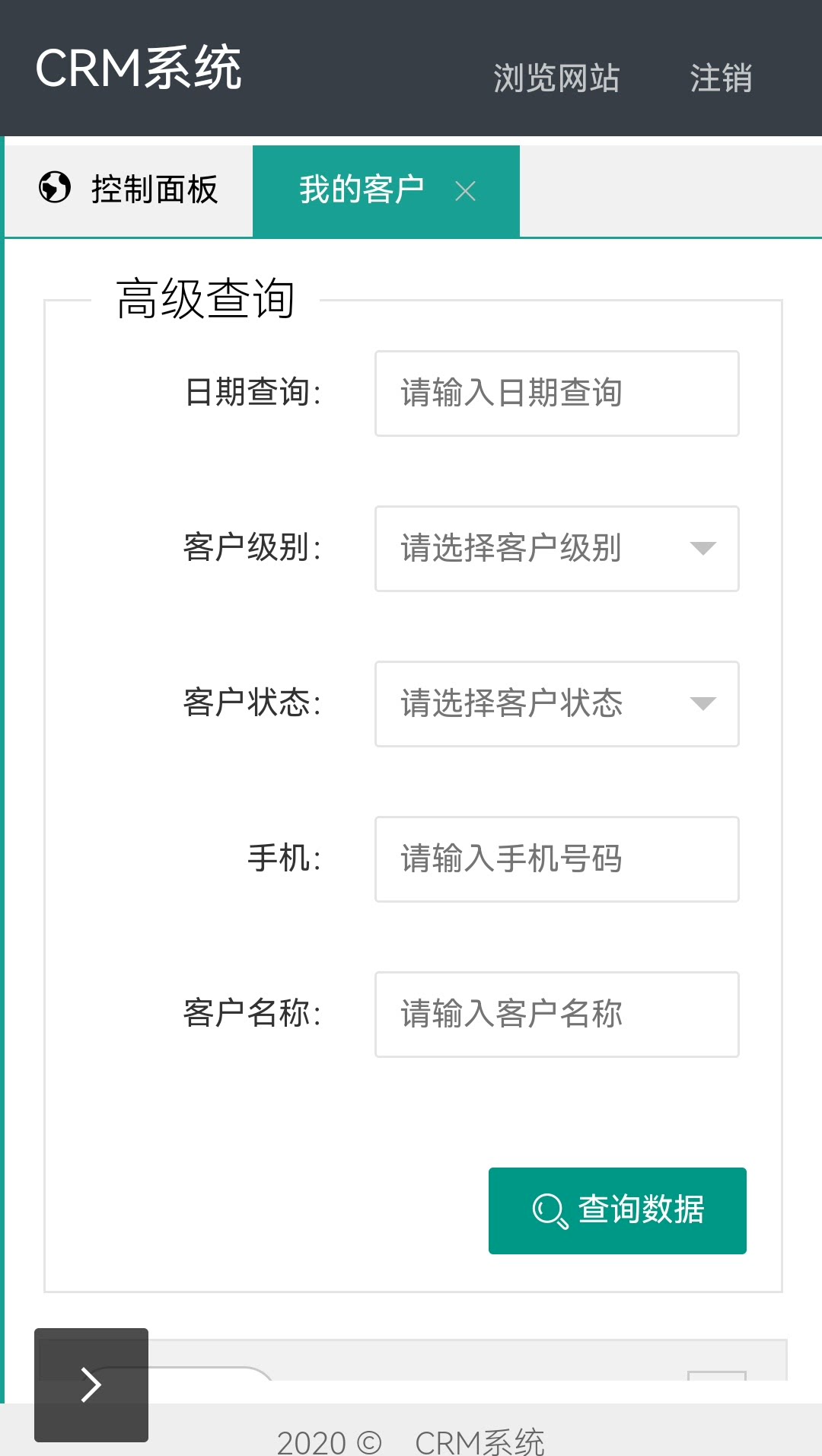Log out via 注销
This screenshot has width=822, height=1456.
pyautogui.click(x=721, y=78)
